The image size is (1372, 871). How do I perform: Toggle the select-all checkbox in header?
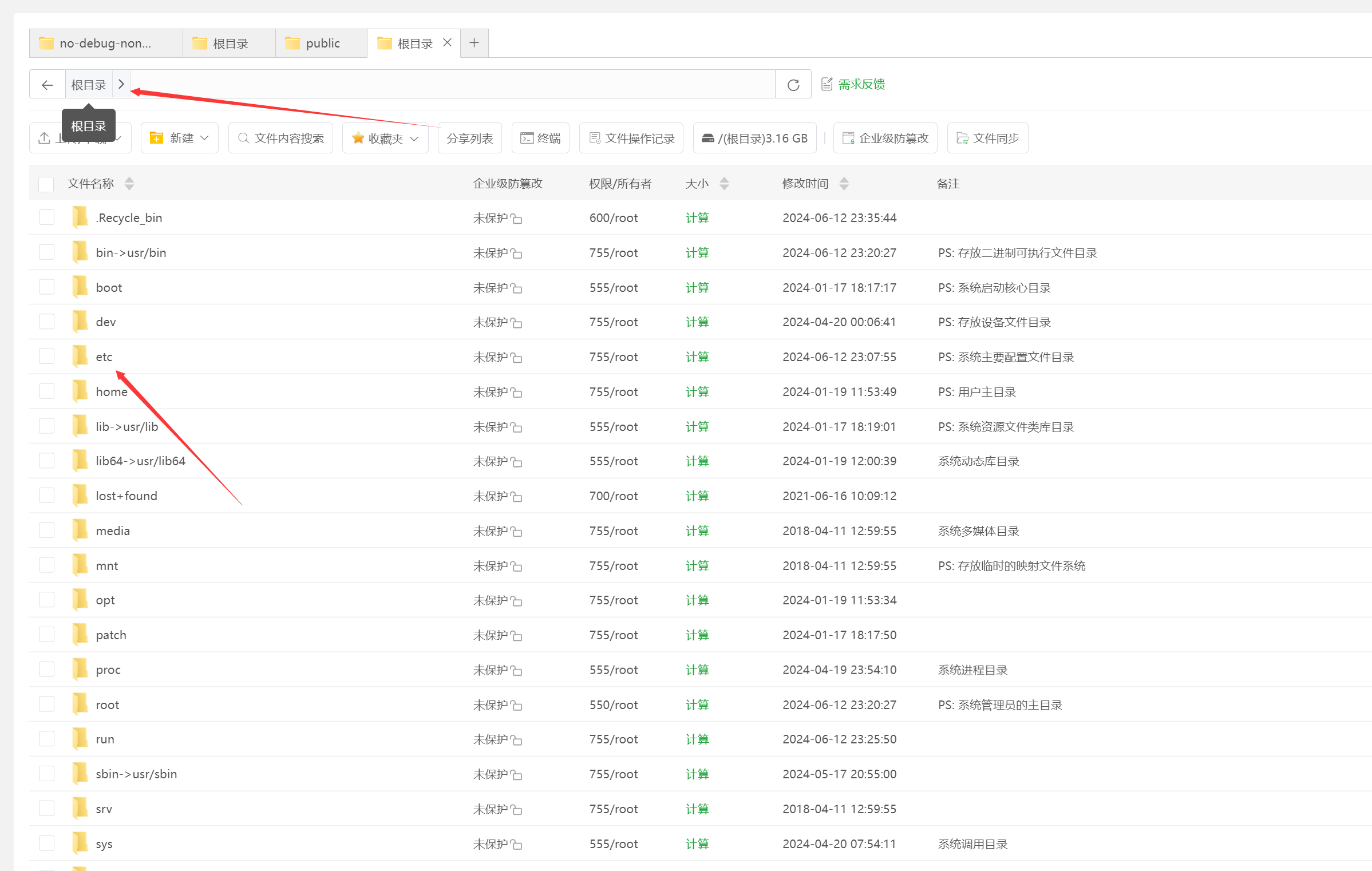pos(46,184)
